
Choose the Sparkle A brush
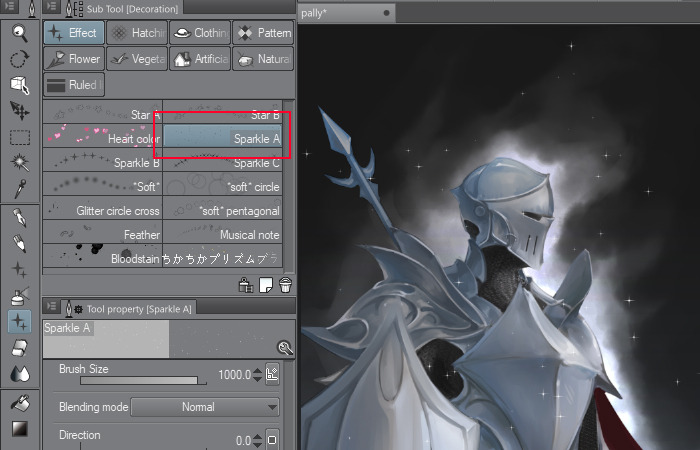point(223,136)
